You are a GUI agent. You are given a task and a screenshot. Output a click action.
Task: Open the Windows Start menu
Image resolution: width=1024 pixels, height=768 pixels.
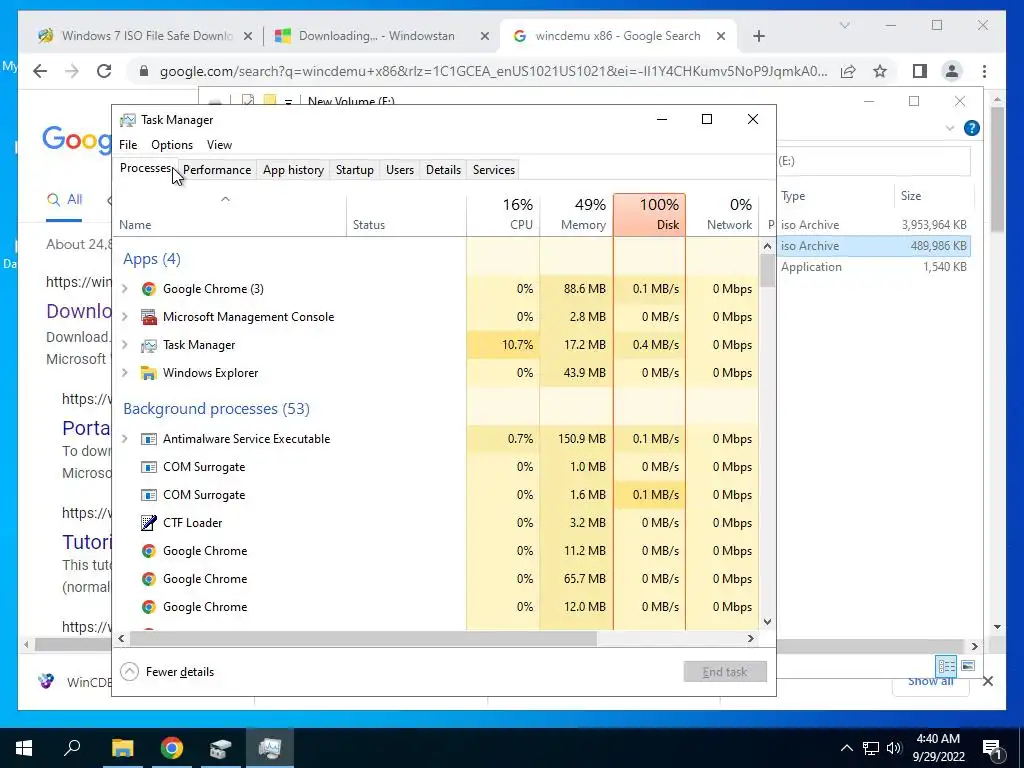click(x=24, y=748)
